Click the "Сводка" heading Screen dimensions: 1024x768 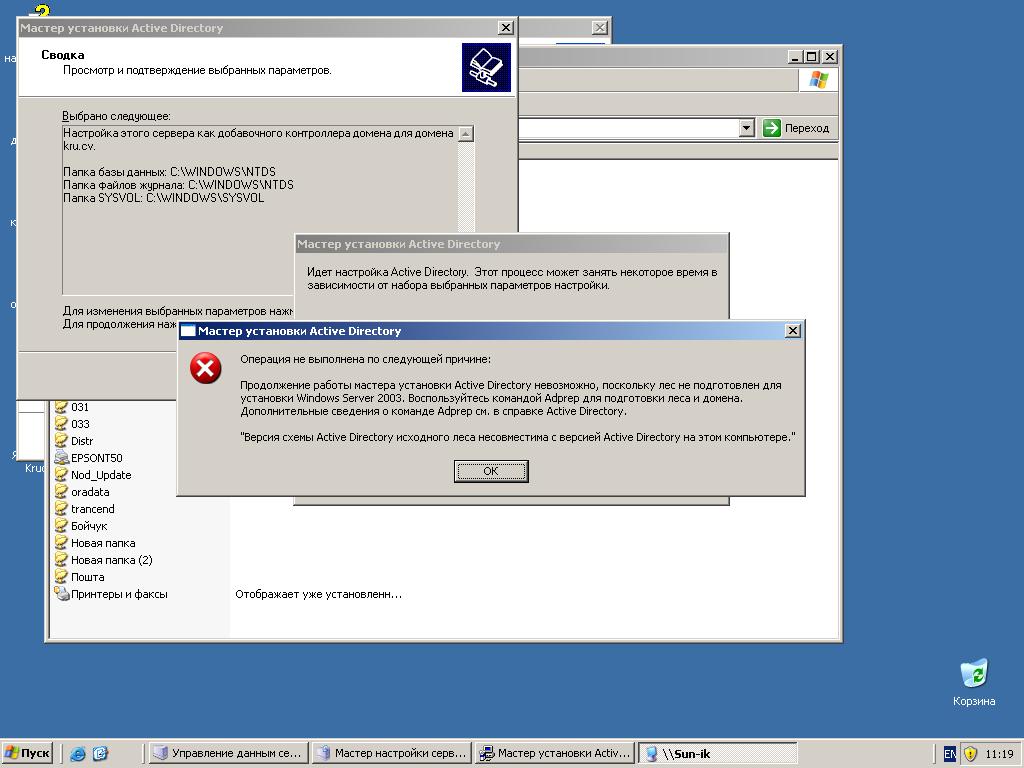coord(63,55)
